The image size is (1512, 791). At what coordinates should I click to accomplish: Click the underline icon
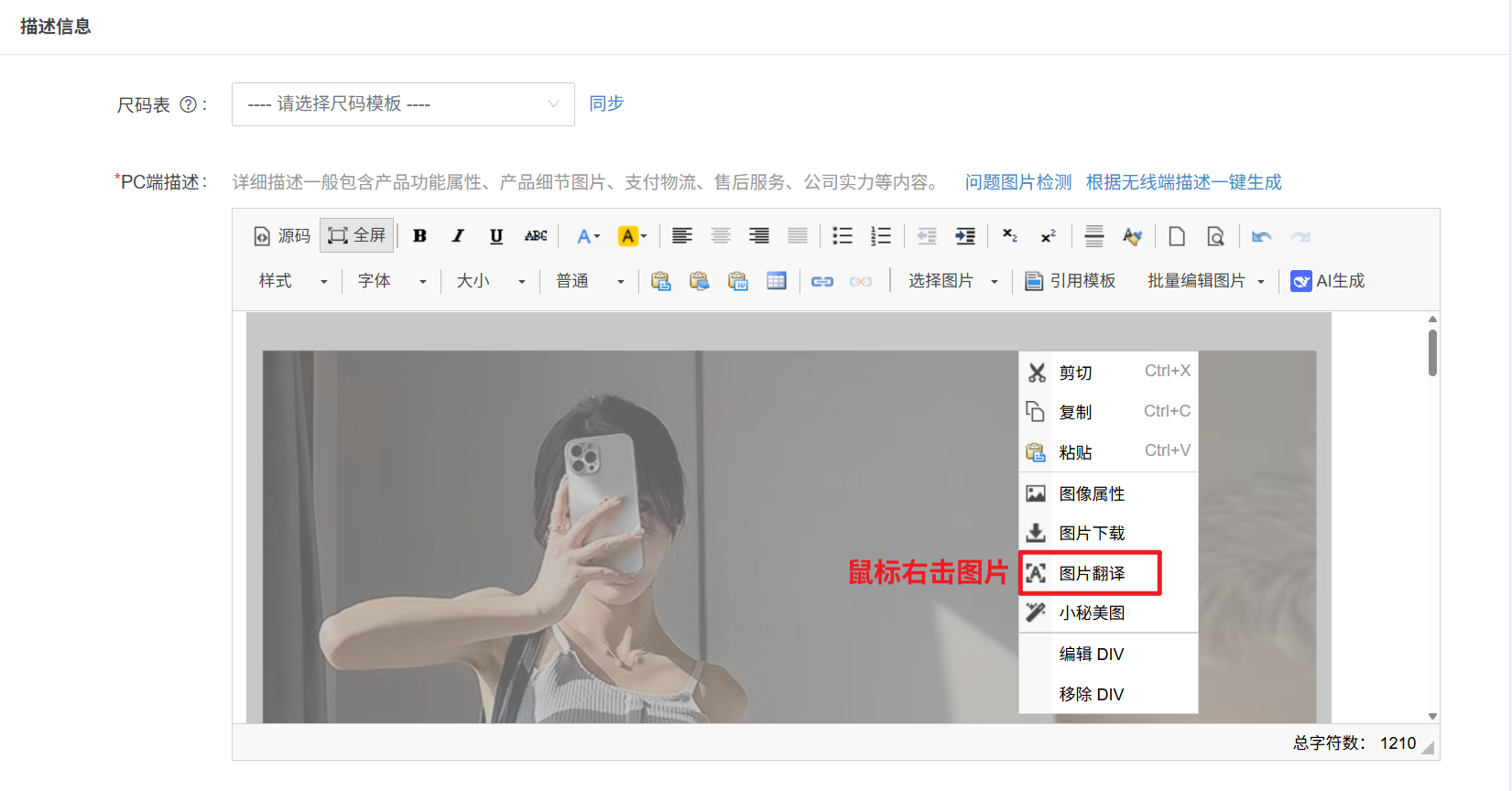click(x=496, y=236)
